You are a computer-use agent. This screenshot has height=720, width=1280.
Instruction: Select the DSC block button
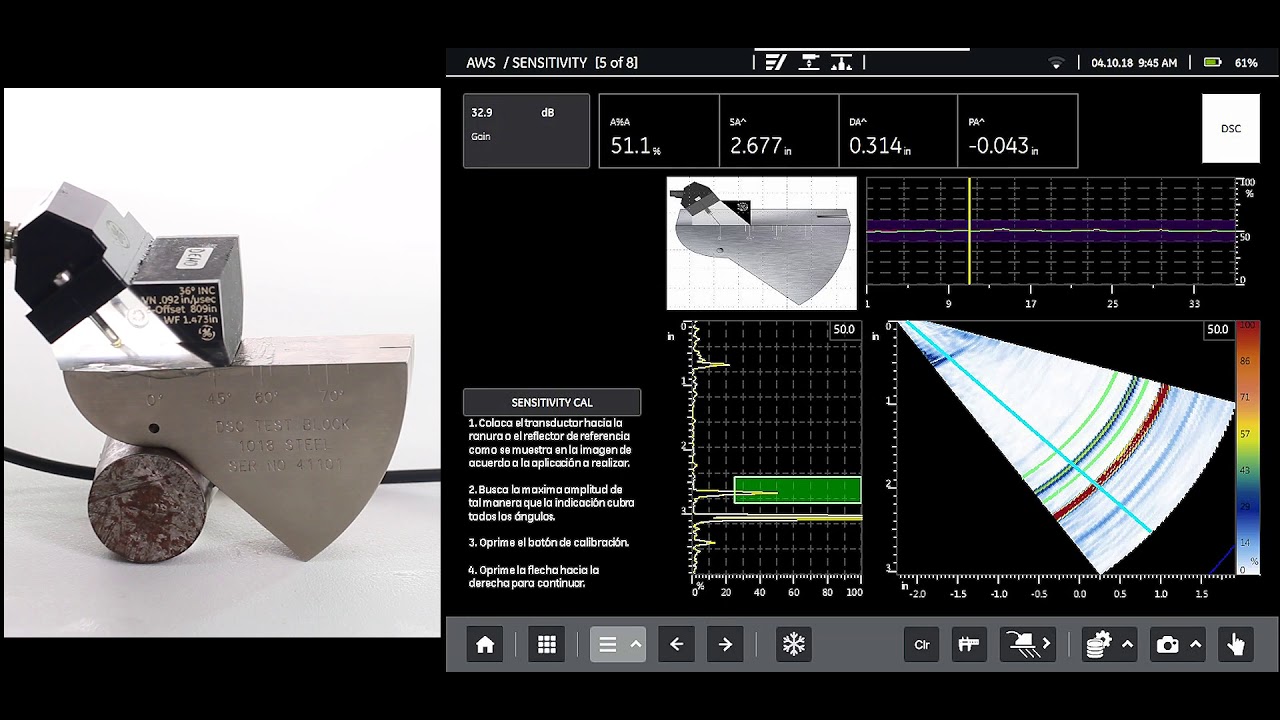1231,129
